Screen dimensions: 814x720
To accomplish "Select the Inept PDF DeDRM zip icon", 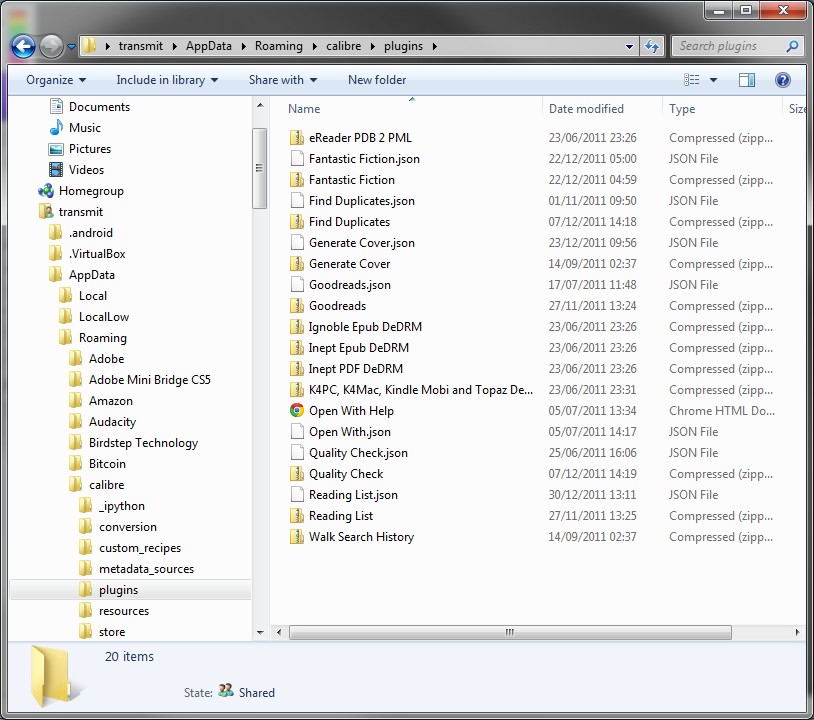I will point(296,369).
